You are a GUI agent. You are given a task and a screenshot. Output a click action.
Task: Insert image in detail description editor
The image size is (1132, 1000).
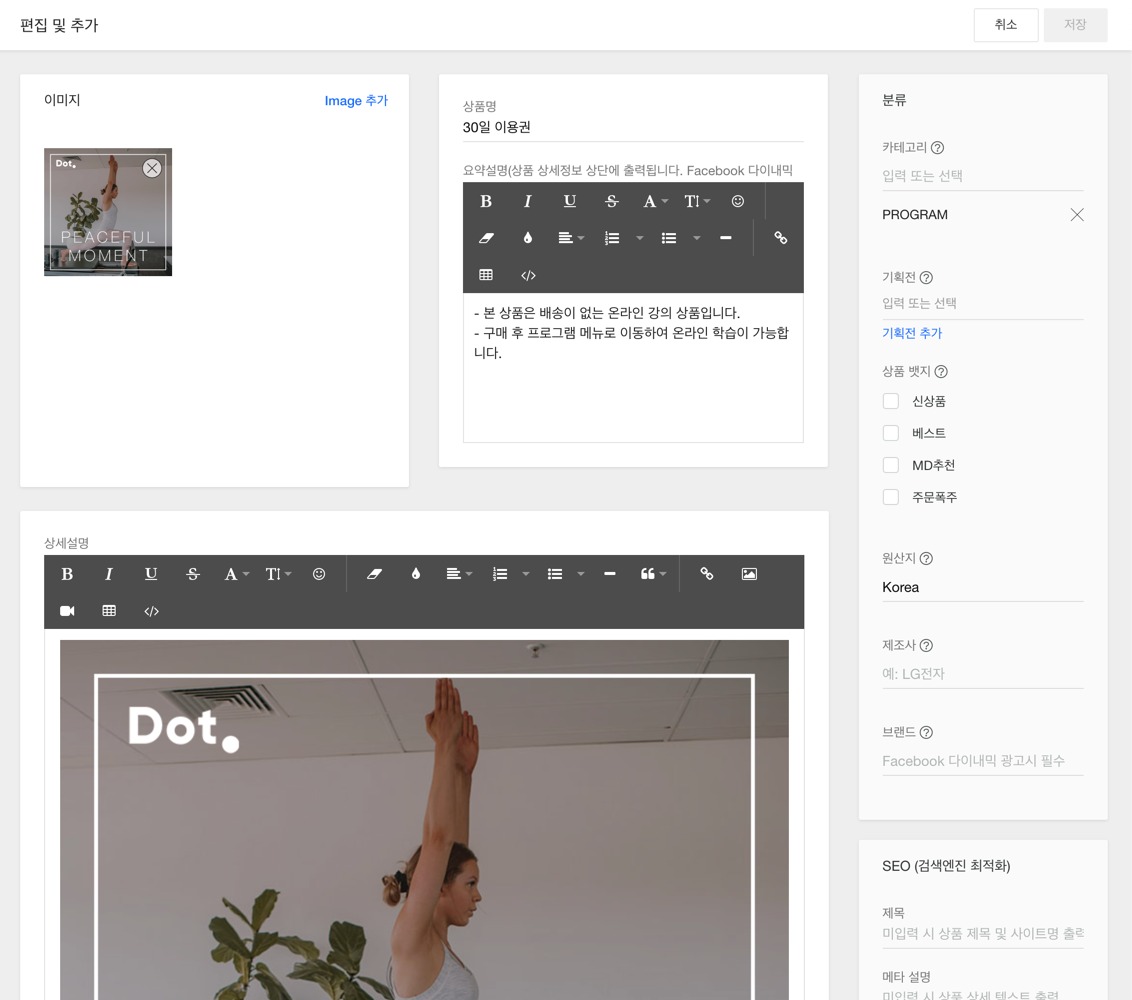[749, 574]
